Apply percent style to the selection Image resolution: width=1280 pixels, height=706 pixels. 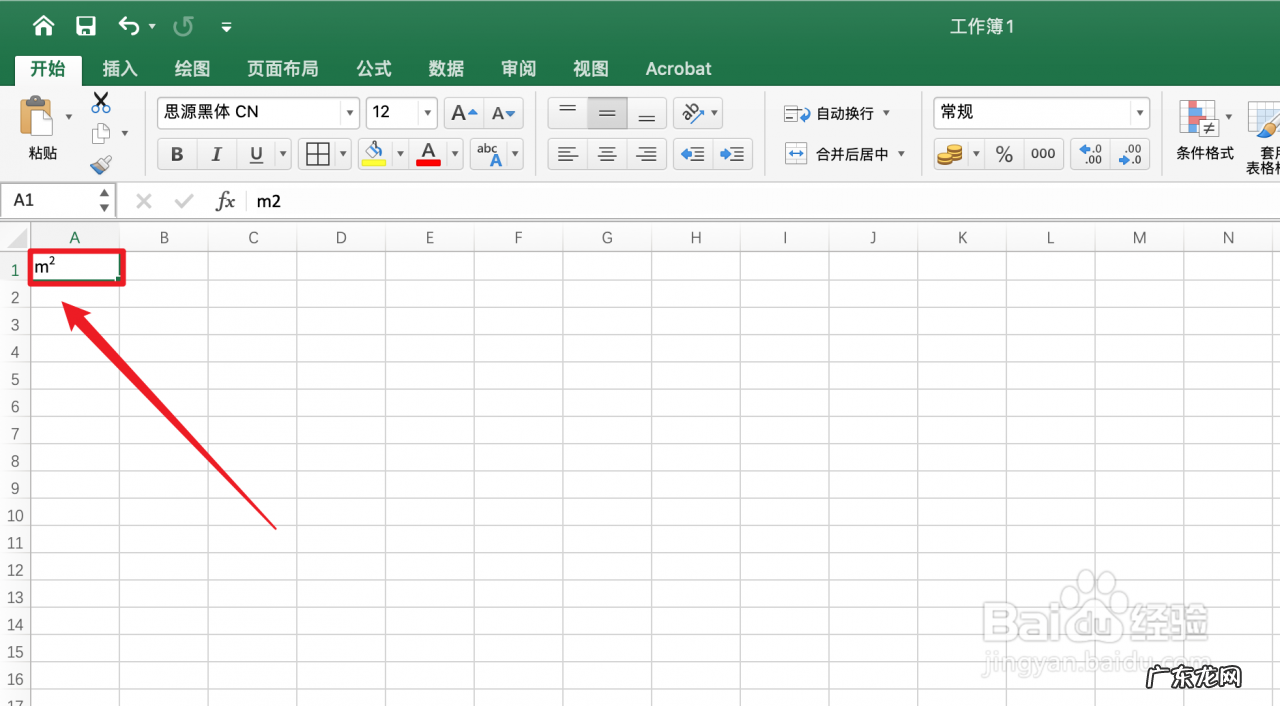point(1004,153)
